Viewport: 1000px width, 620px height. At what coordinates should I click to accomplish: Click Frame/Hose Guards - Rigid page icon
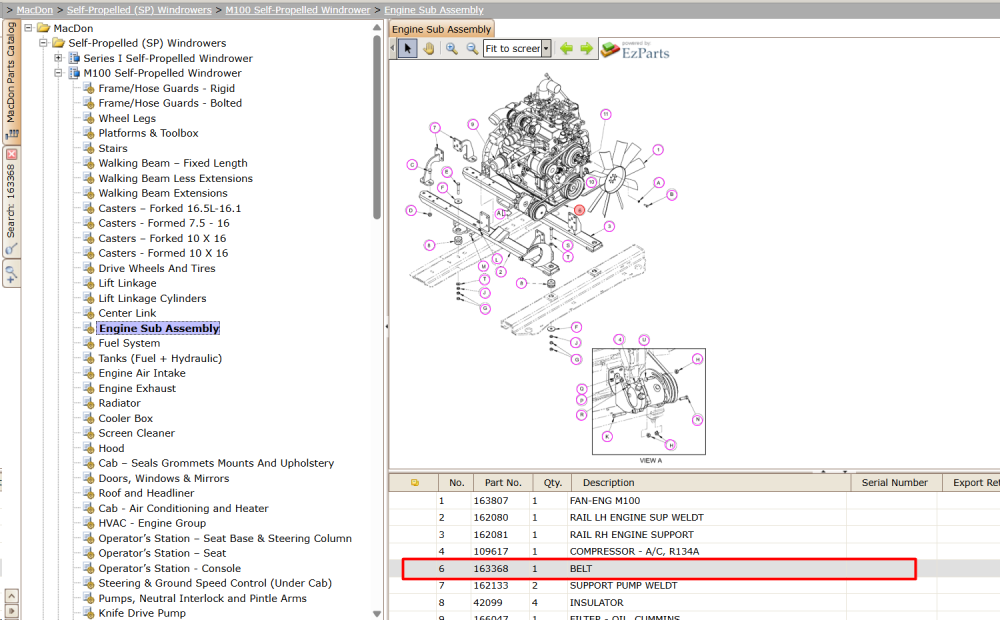point(89,88)
